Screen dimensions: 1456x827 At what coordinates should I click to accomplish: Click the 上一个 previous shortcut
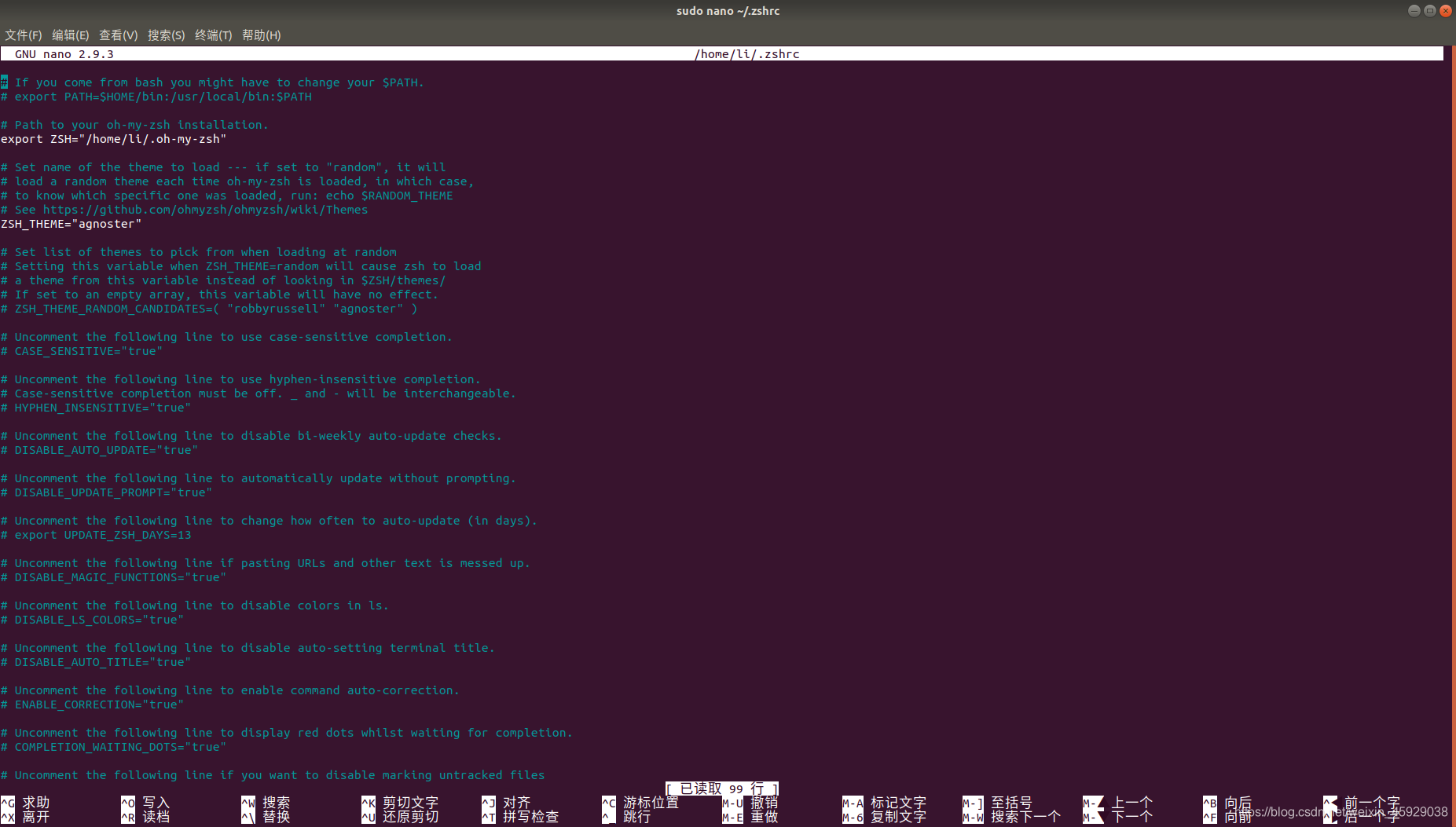pos(1118,803)
